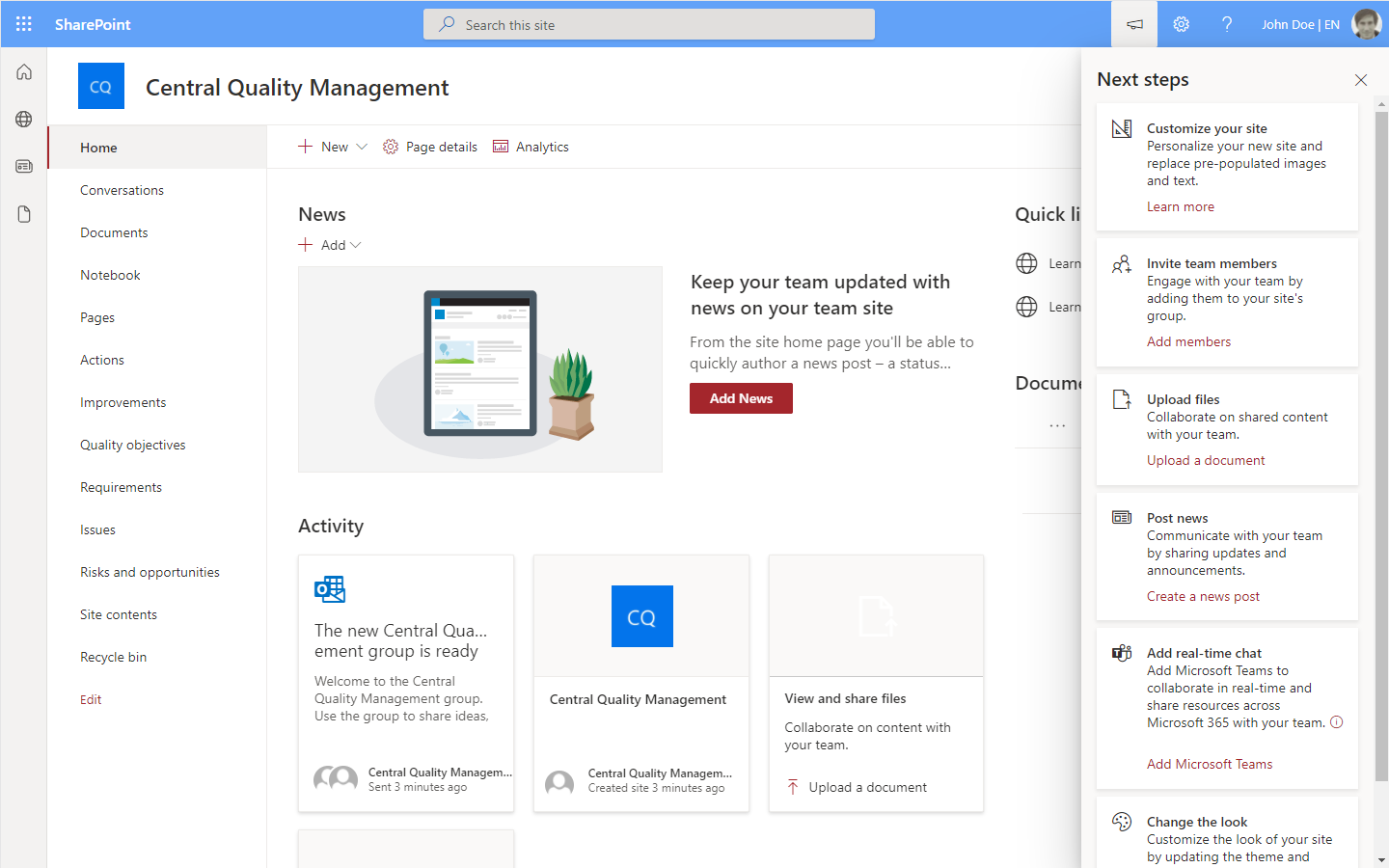The width and height of the screenshot is (1389, 868).
Task: Click the megaphone Next steps icon
Action: tap(1134, 24)
